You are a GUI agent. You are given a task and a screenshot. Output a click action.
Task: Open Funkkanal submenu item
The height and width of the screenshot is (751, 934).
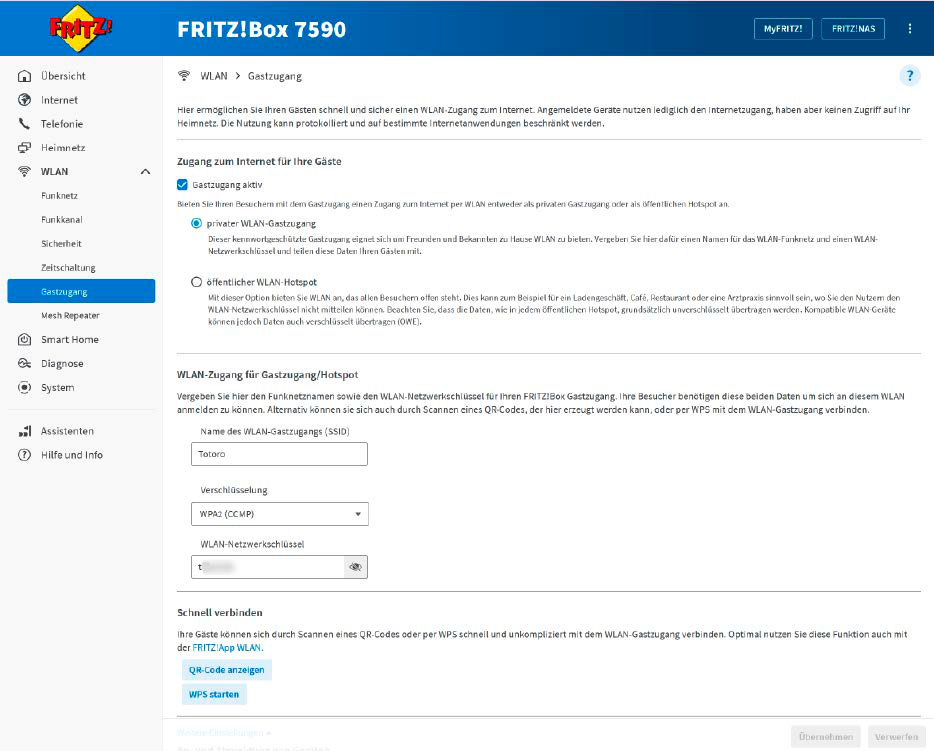click(62, 219)
